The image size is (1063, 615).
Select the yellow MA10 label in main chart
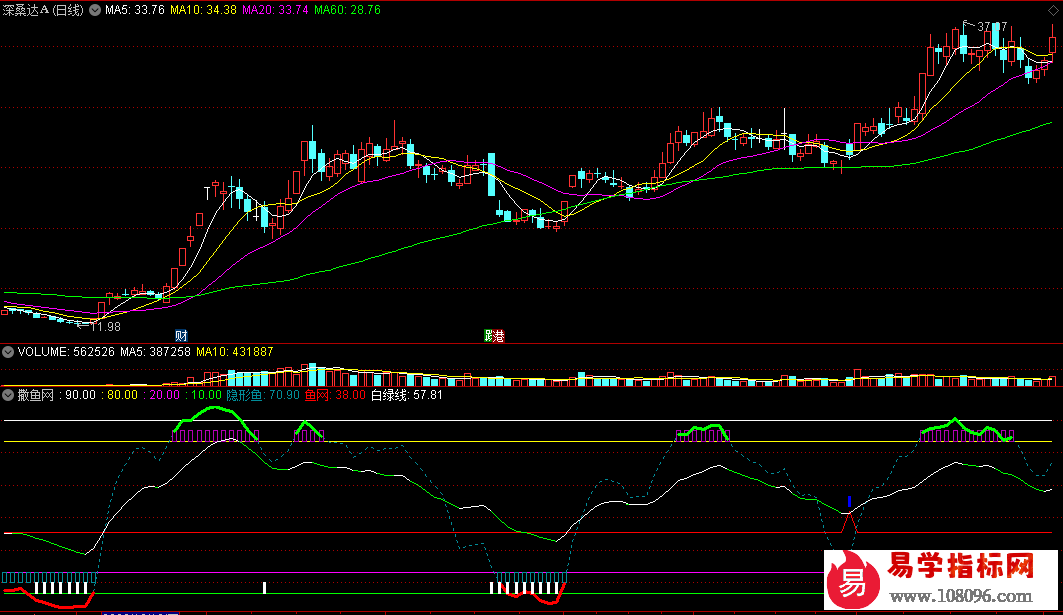click(203, 9)
